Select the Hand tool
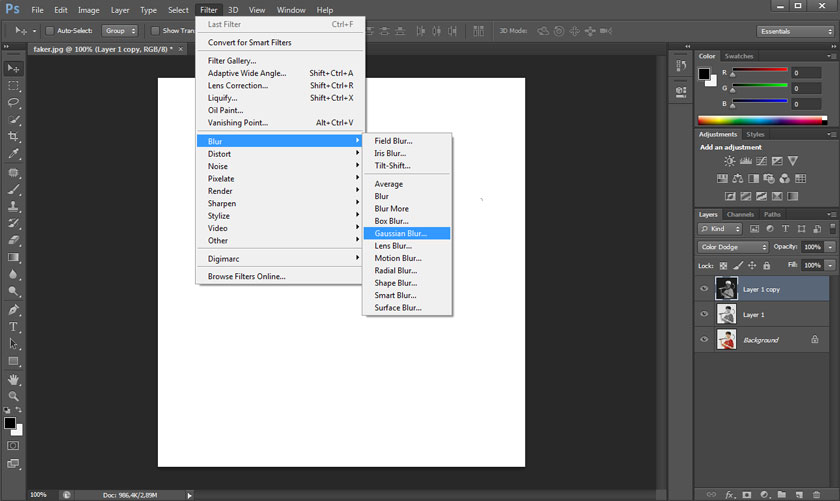The width and height of the screenshot is (840, 501). click(13, 379)
